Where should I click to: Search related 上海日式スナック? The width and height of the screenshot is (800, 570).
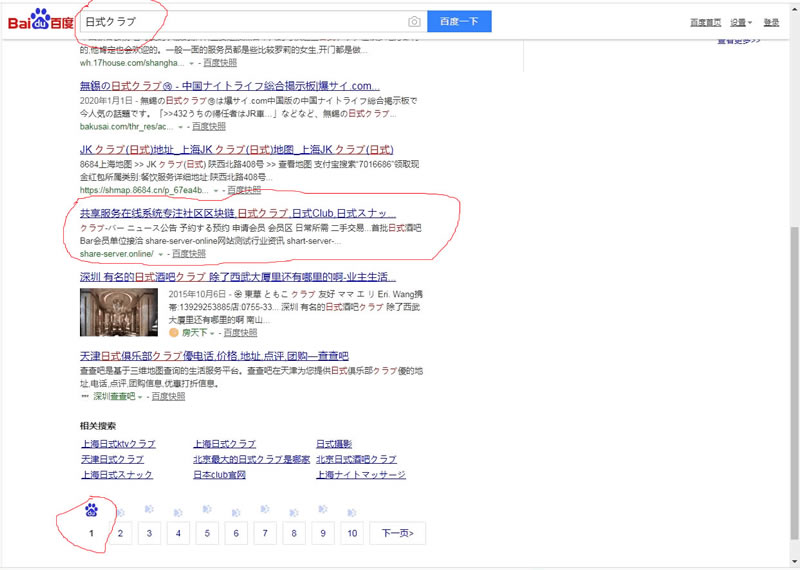117,475
